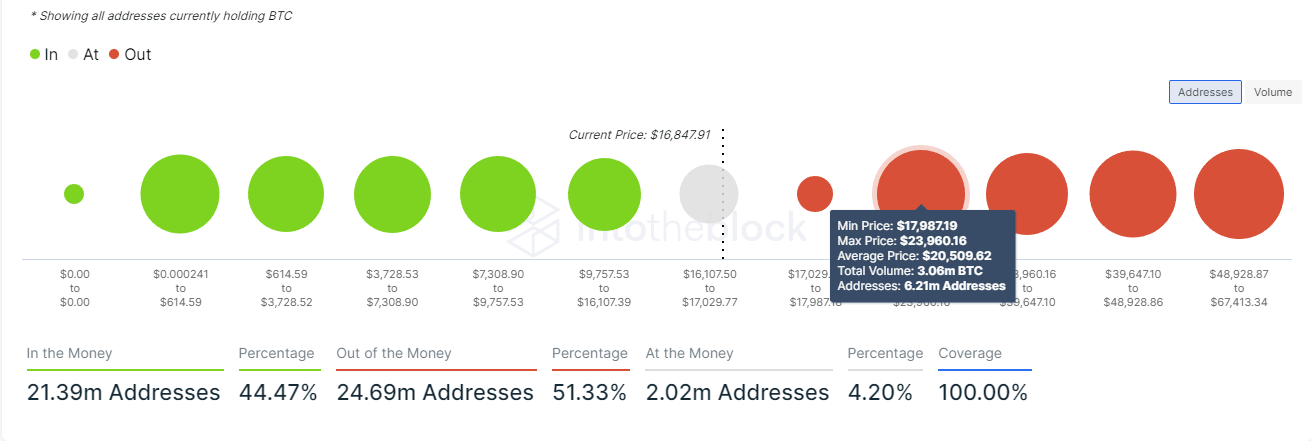
Task: Click the In the Money heading
Action: (x=70, y=353)
